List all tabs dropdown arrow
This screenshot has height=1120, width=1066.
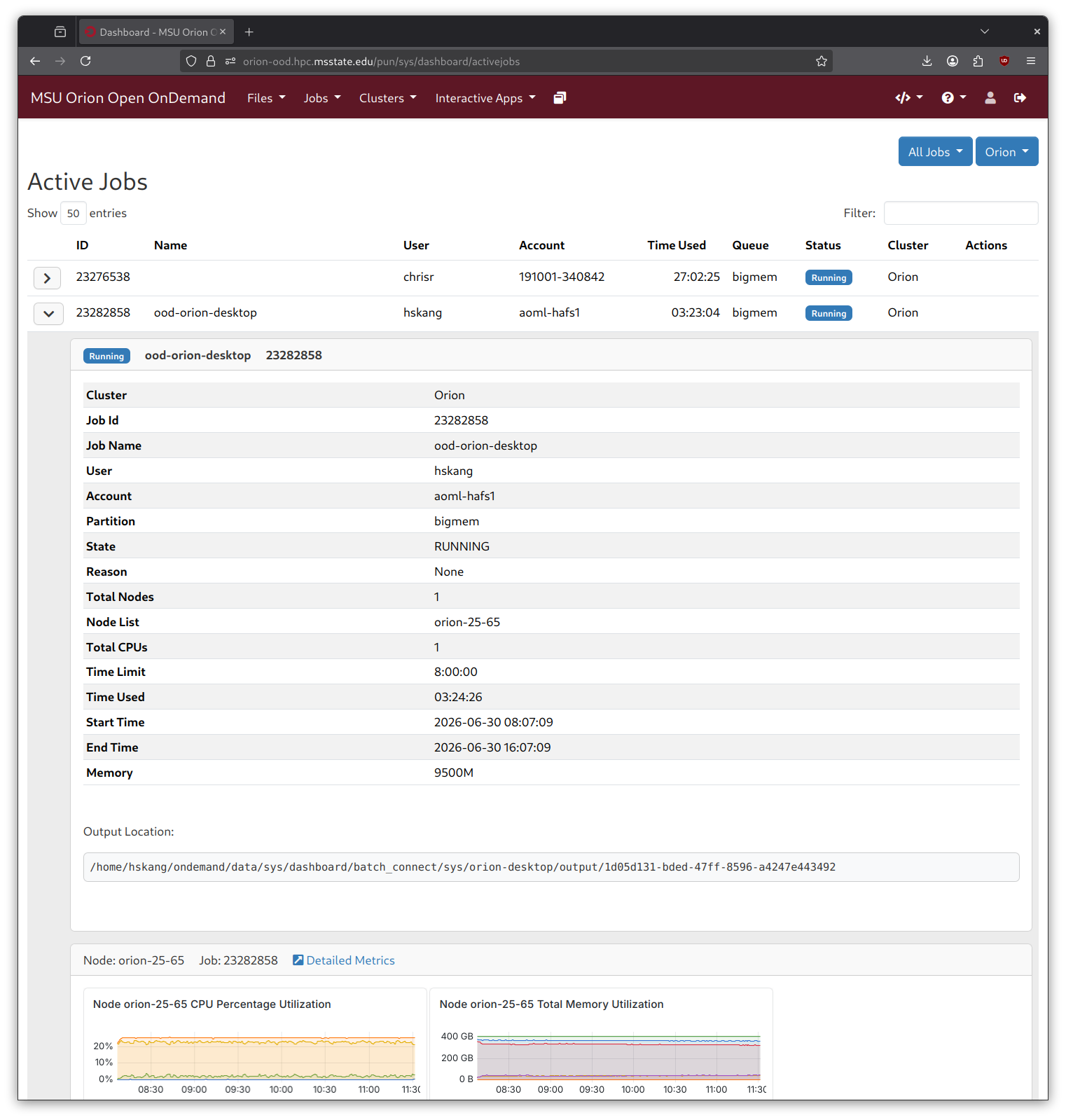tap(985, 32)
